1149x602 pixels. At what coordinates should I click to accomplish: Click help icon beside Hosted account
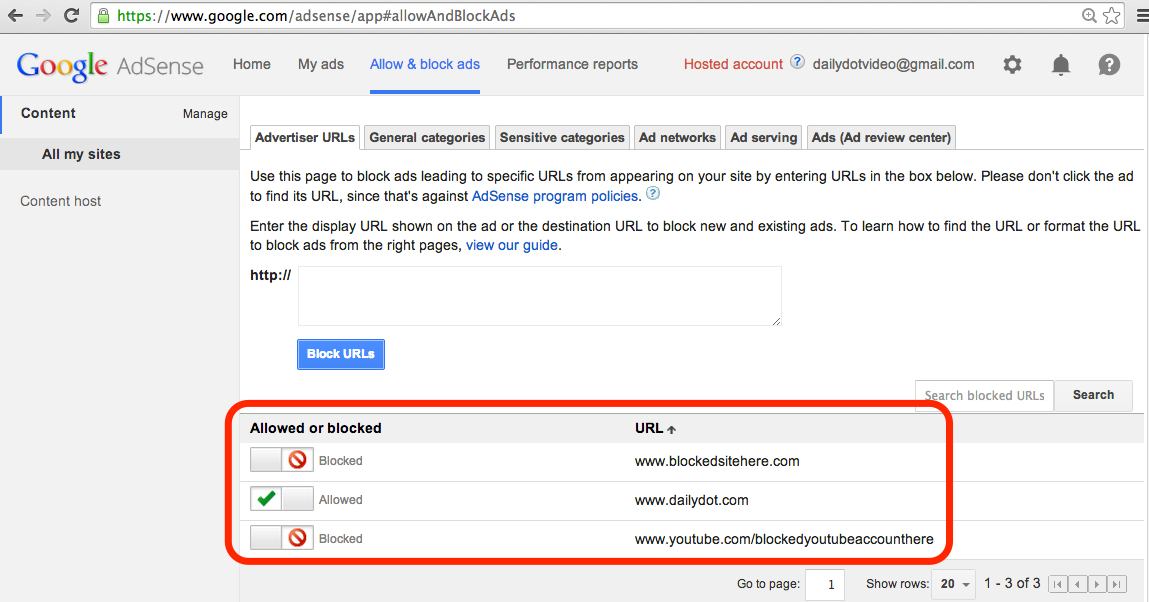[x=797, y=62]
